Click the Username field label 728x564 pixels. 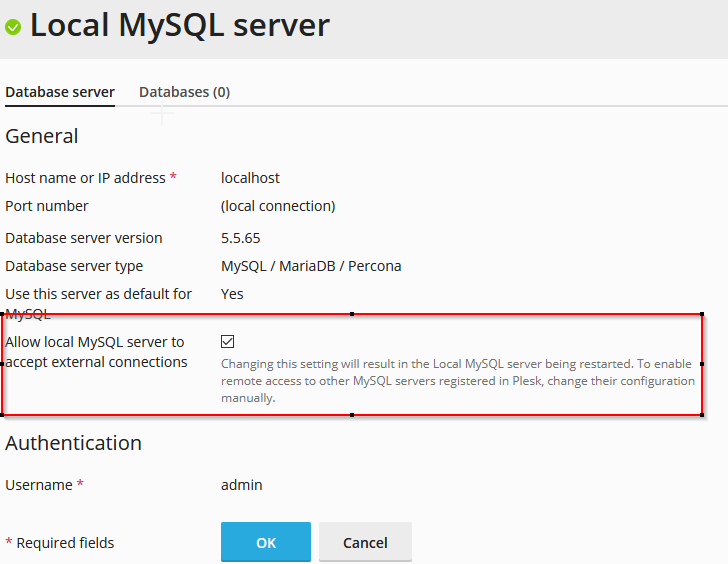pos(39,485)
